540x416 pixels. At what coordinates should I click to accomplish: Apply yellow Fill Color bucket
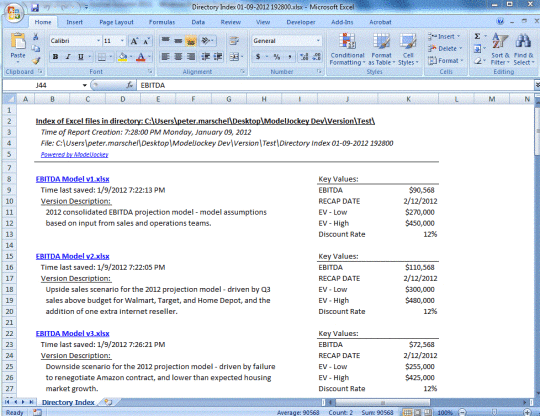pos(122,57)
